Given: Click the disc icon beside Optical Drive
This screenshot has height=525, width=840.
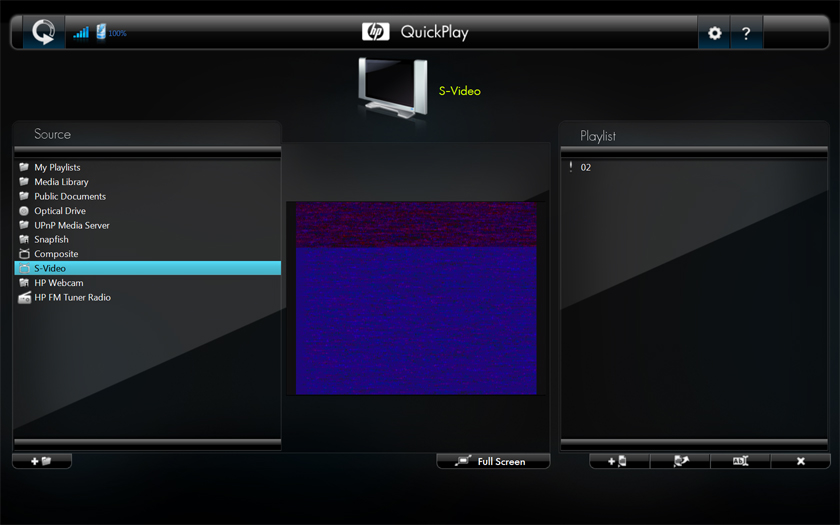Looking at the screenshot, I should coord(24,211).
